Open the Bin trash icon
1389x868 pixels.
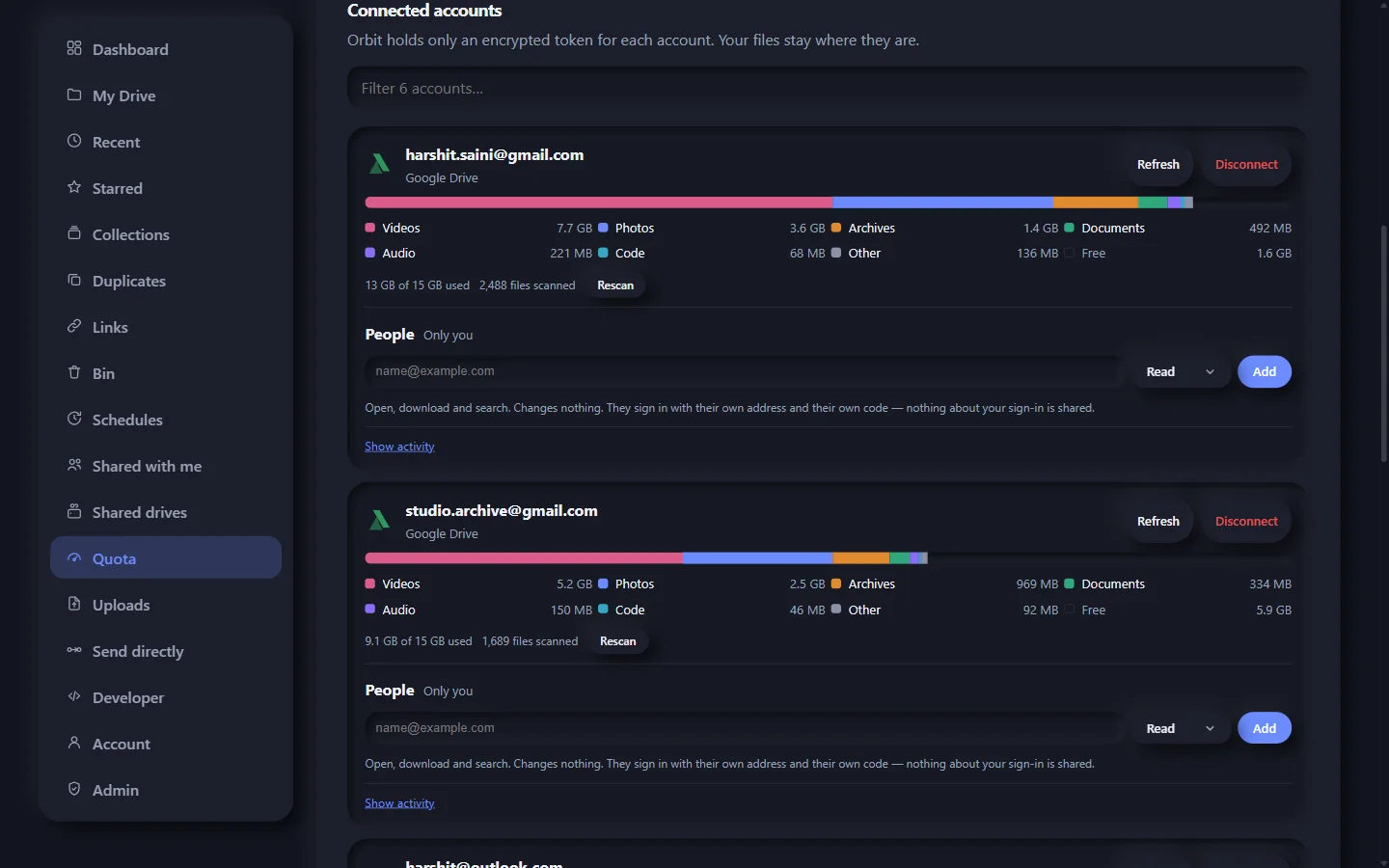[74, 372]
